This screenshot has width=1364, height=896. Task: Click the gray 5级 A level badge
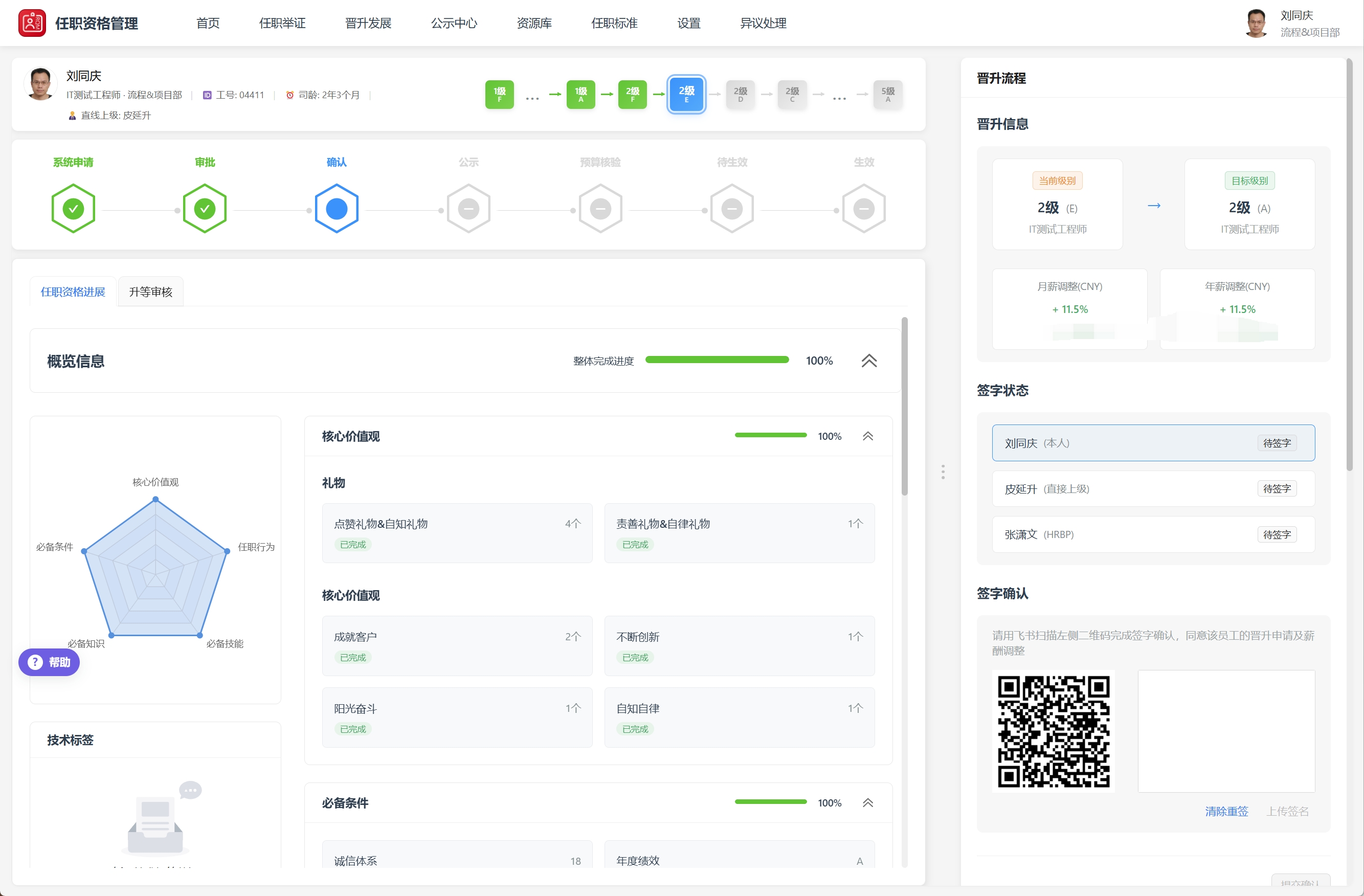[887, 94]
